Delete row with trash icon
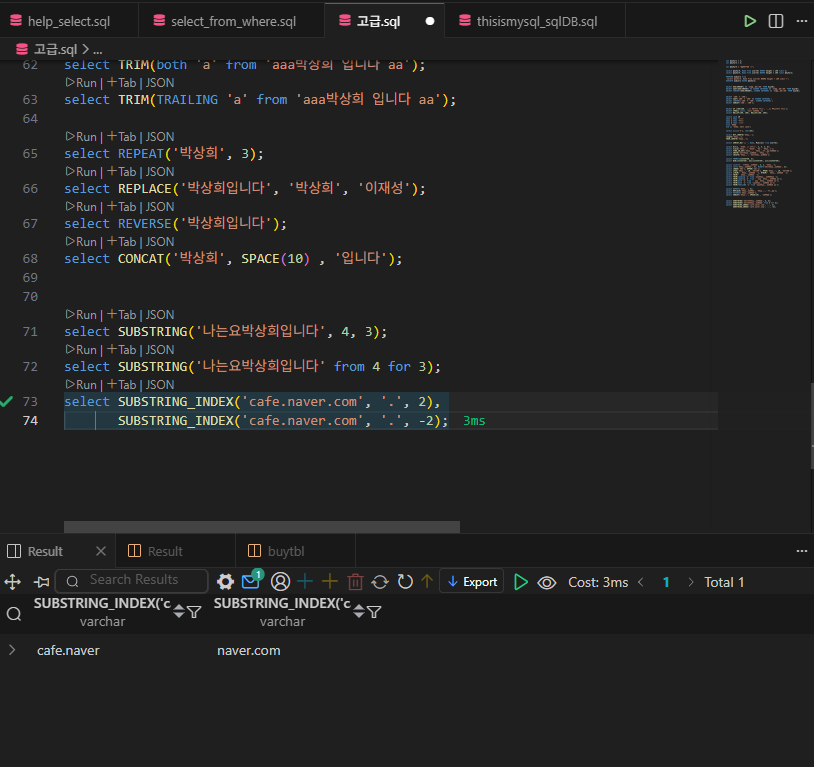The width and height of the screenshot is (814, 767). (355, 582)
